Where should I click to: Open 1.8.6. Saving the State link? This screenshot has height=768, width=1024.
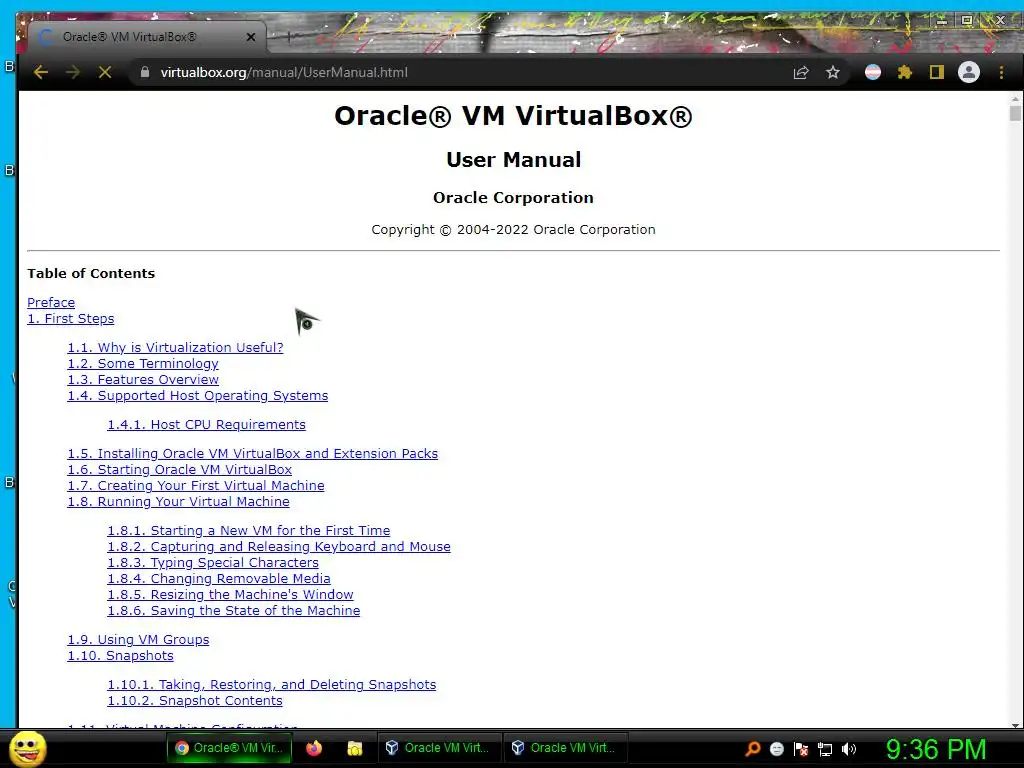tap(234, 611)
